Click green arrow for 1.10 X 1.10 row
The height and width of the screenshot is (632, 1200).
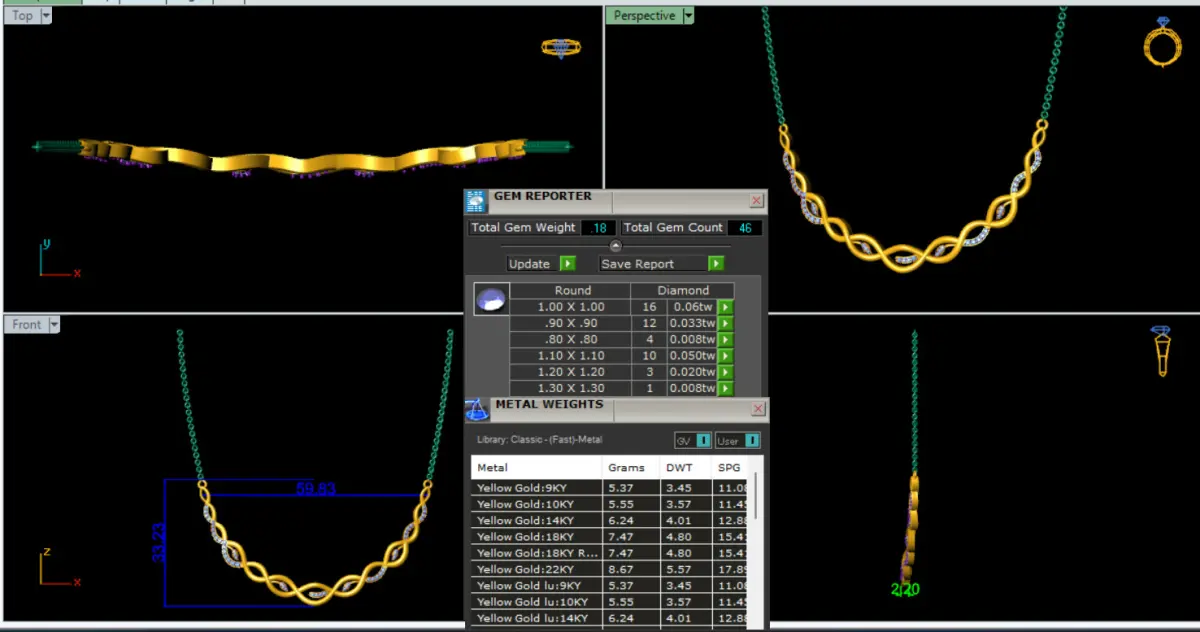click(726, 356)
